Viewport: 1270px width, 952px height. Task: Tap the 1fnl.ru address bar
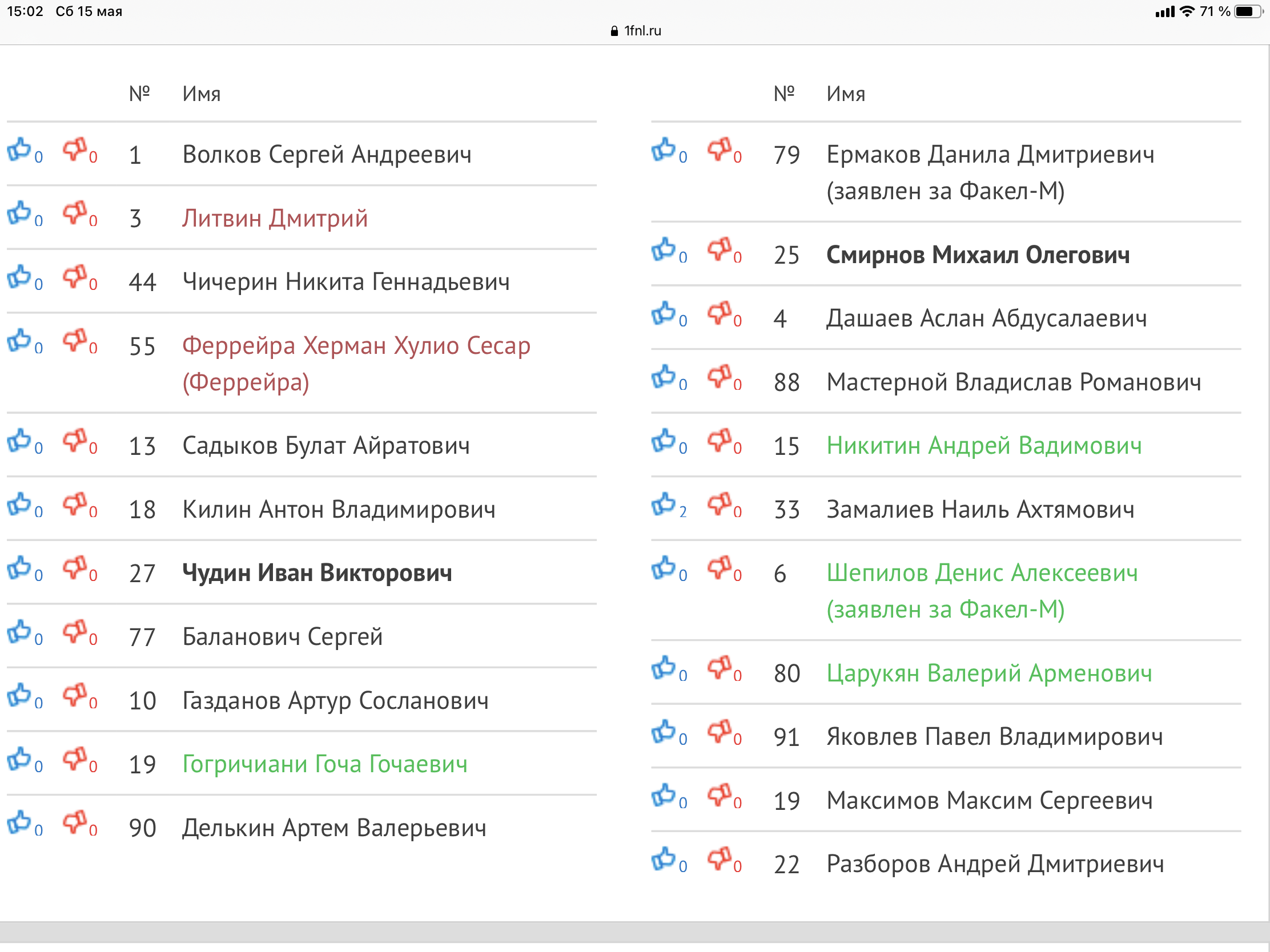pos(636,30)
